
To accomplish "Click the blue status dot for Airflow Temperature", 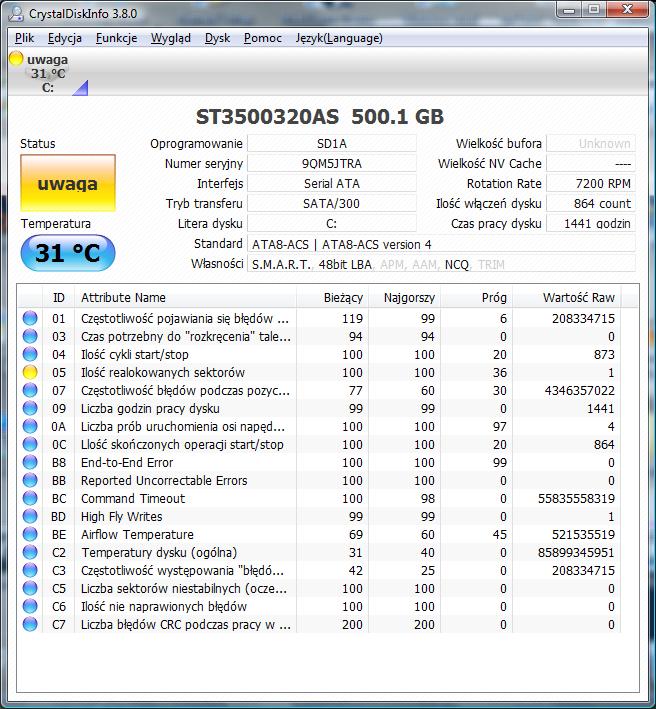I will click(x=30, y=534).
